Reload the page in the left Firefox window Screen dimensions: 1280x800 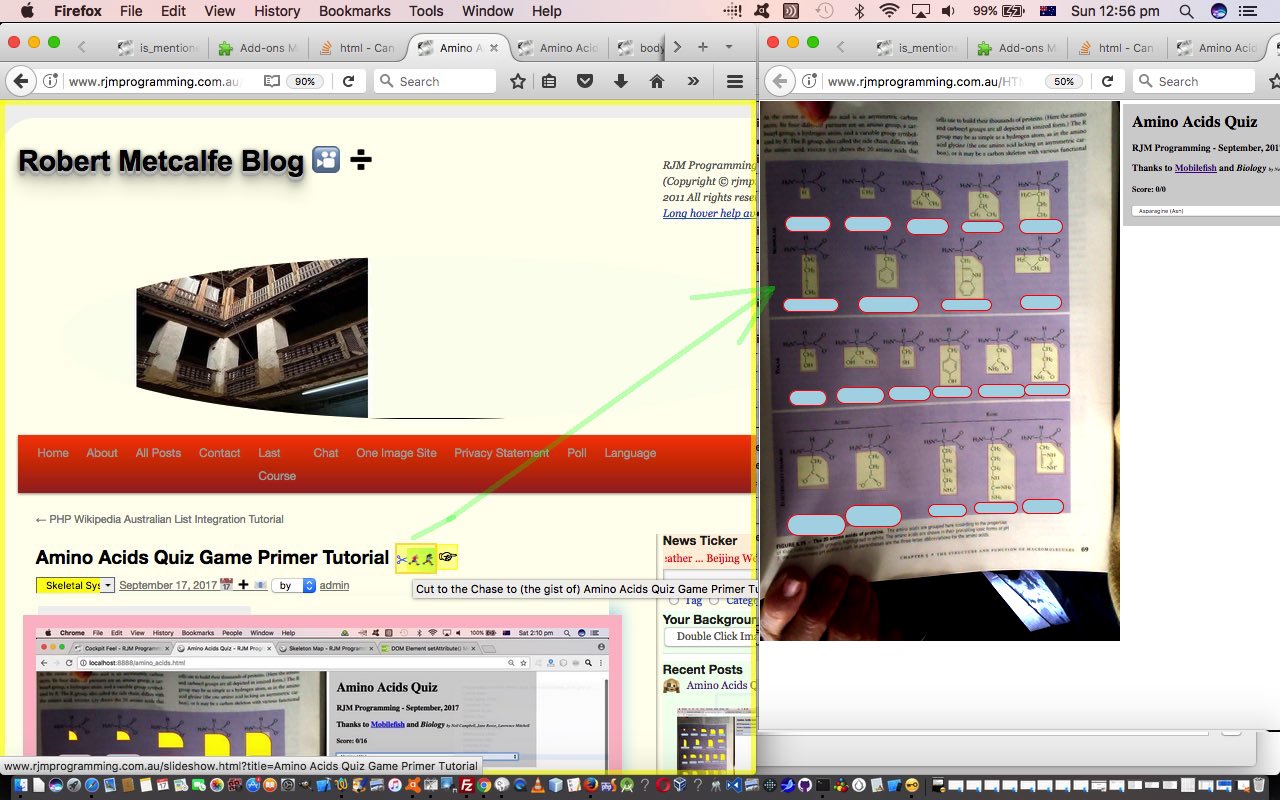pyautogui.click(x=348, y=82)
